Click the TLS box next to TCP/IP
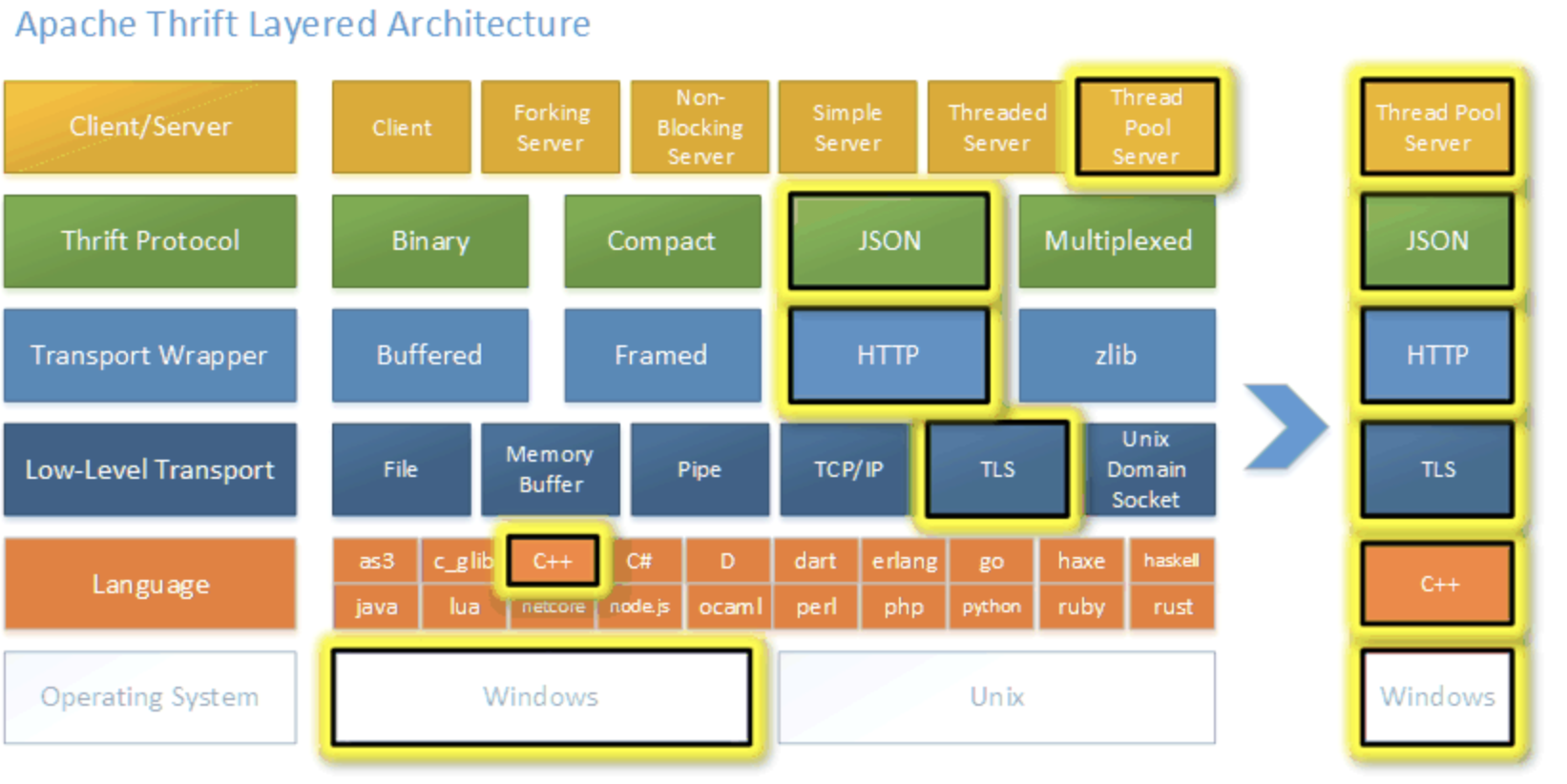 click(997, 470)
